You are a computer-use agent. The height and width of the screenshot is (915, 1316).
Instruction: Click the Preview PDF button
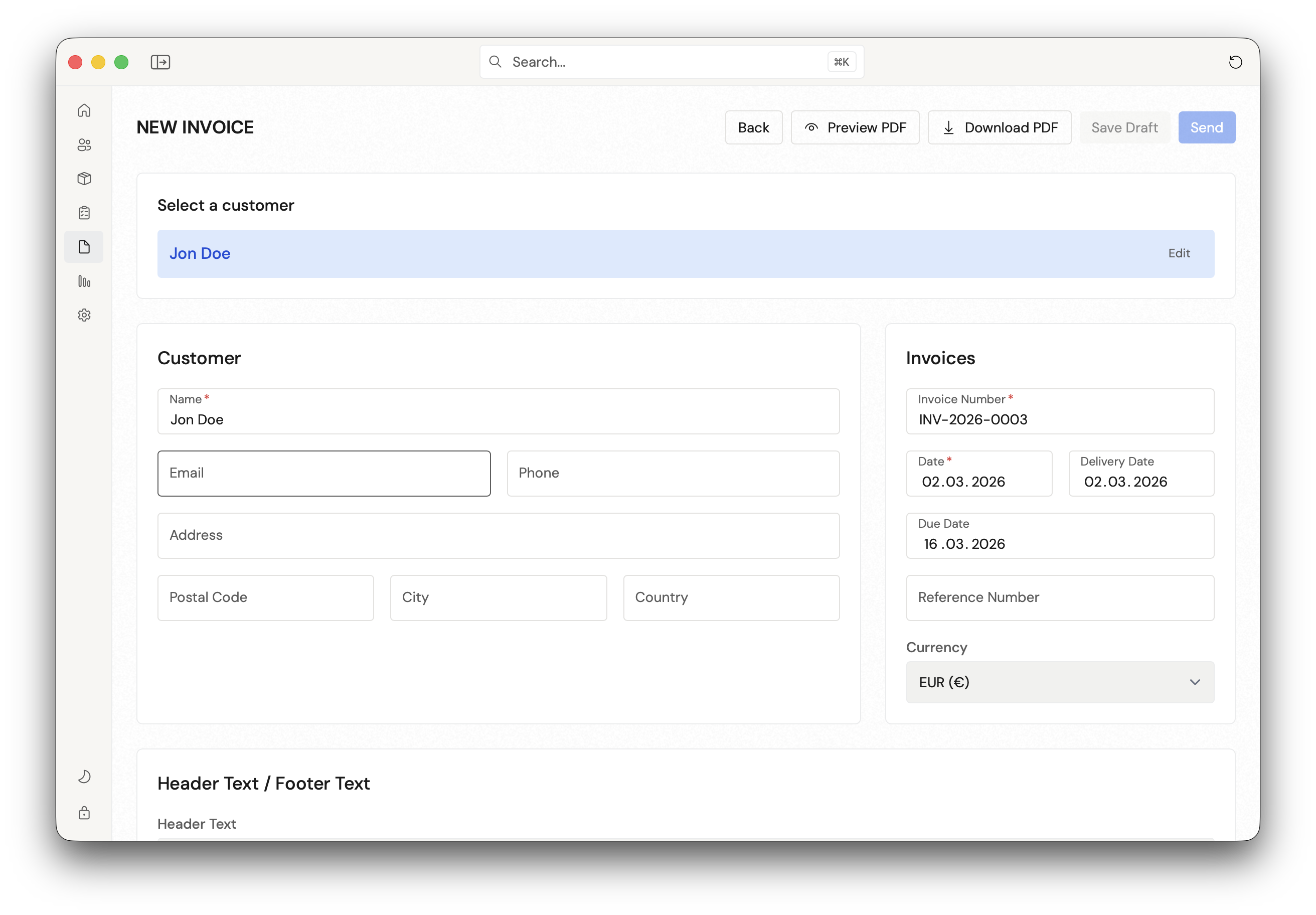[855, 127]
